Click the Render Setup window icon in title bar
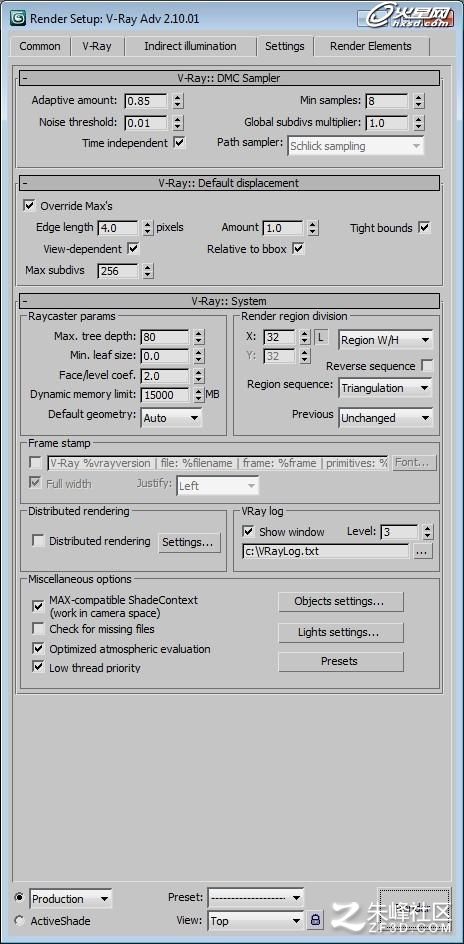This screenshot has width=464, height=944. (x=17, y=17)
